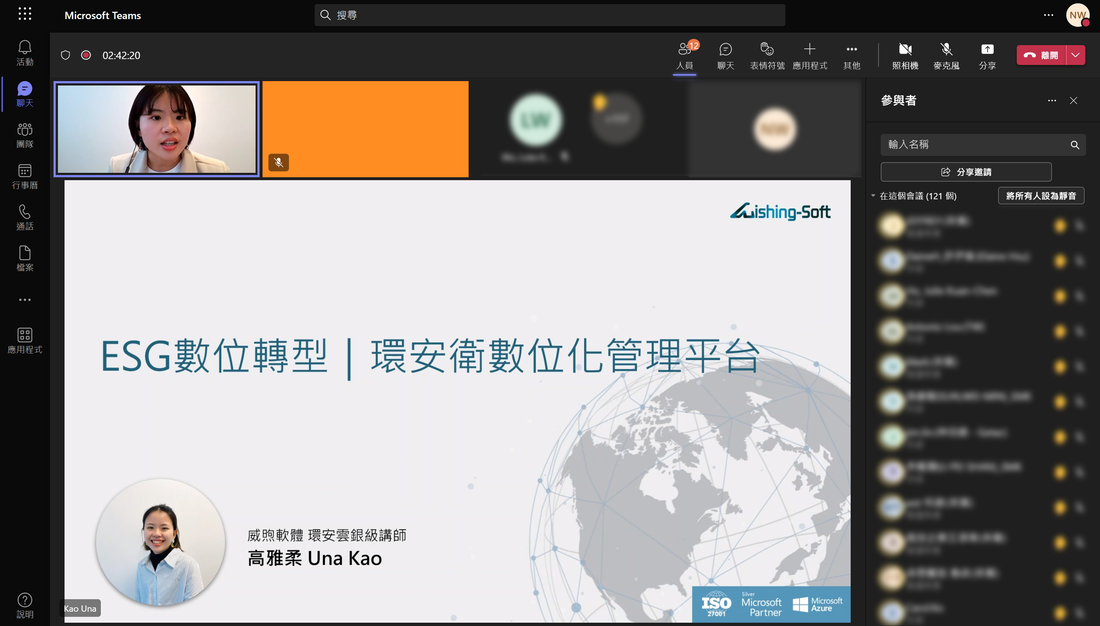Click the search box (搜尋)
Image resolution: width=1100 pixels, height=626 pixels.
pyautogui.click(x=549, y=15)
